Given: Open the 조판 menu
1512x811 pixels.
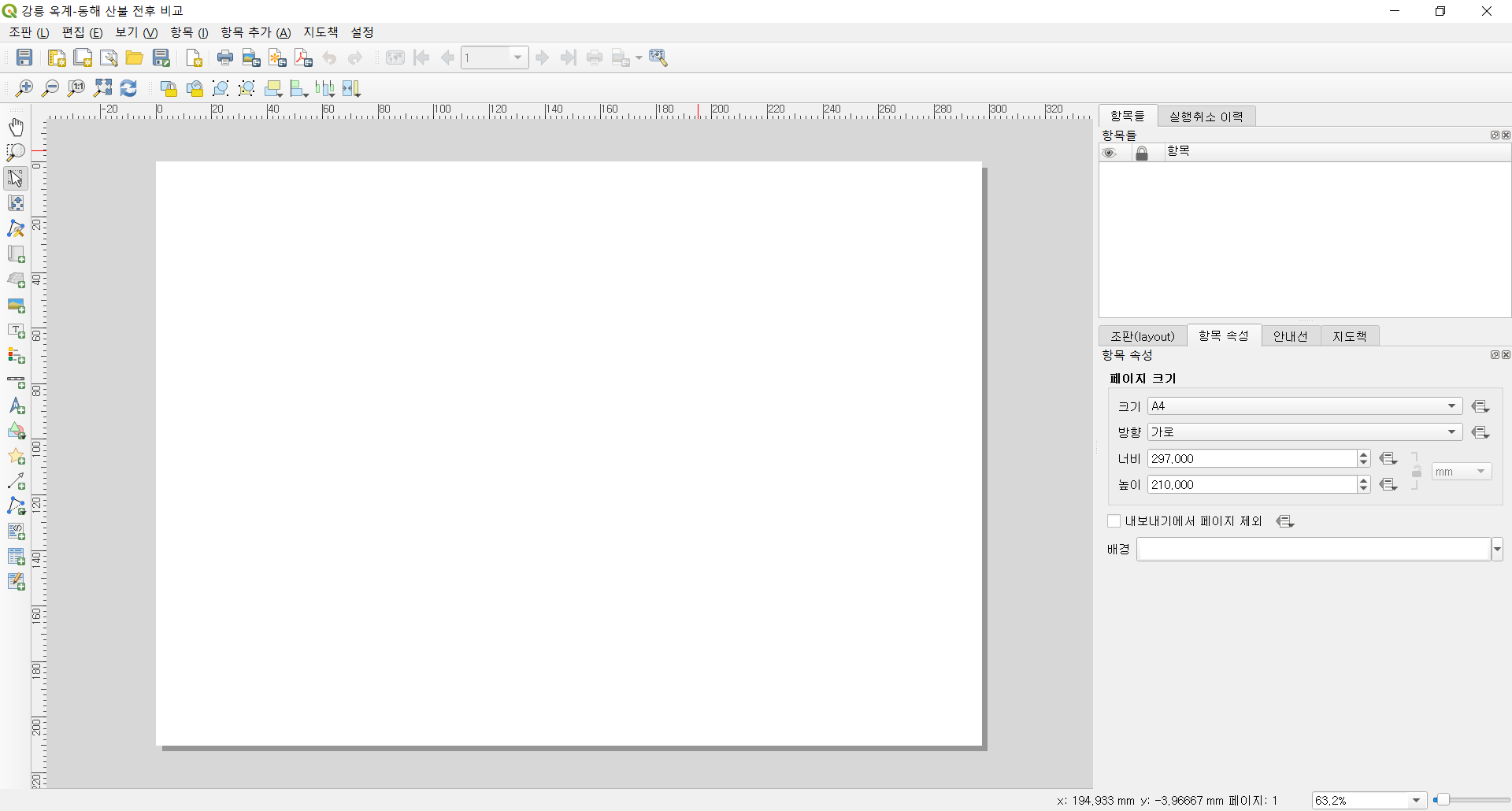Looking at the screenshot, I should (28, 32).
